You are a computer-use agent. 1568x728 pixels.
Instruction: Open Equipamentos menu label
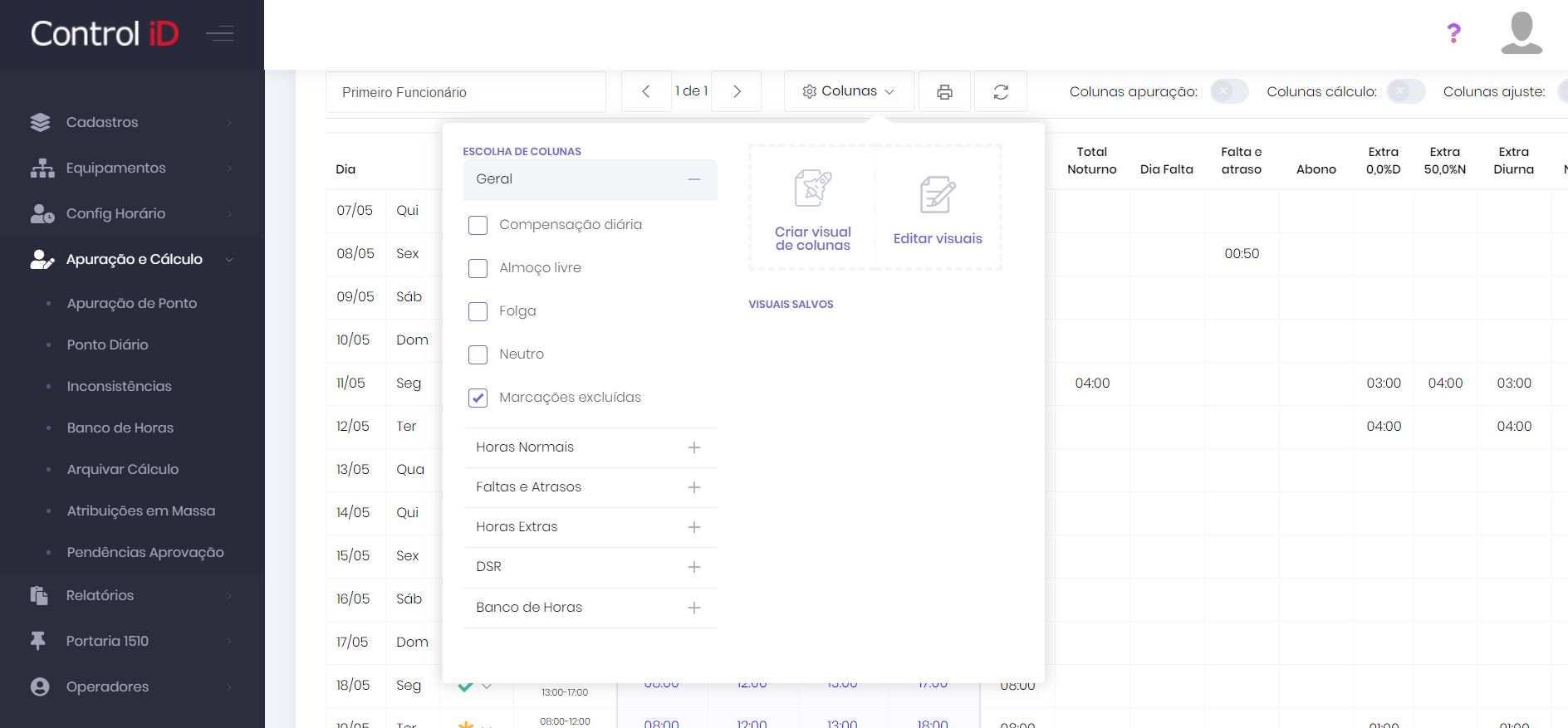(x=116, y=168)
